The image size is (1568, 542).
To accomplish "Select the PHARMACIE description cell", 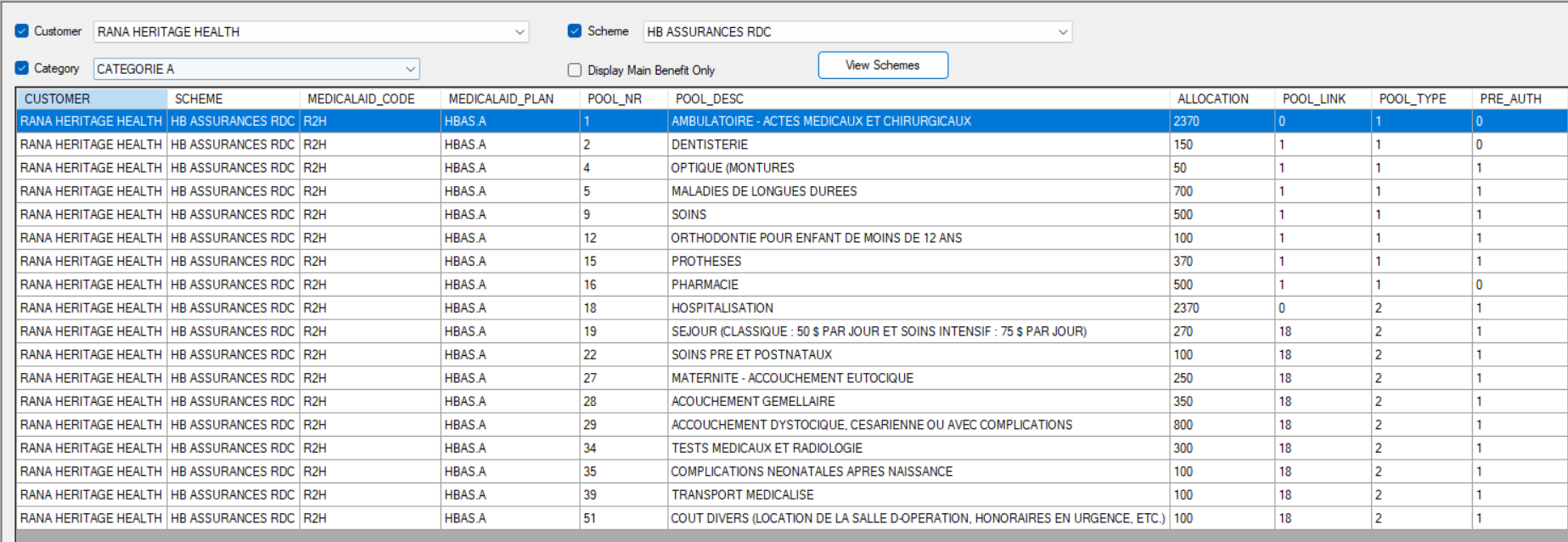I will tap(705, 285).
